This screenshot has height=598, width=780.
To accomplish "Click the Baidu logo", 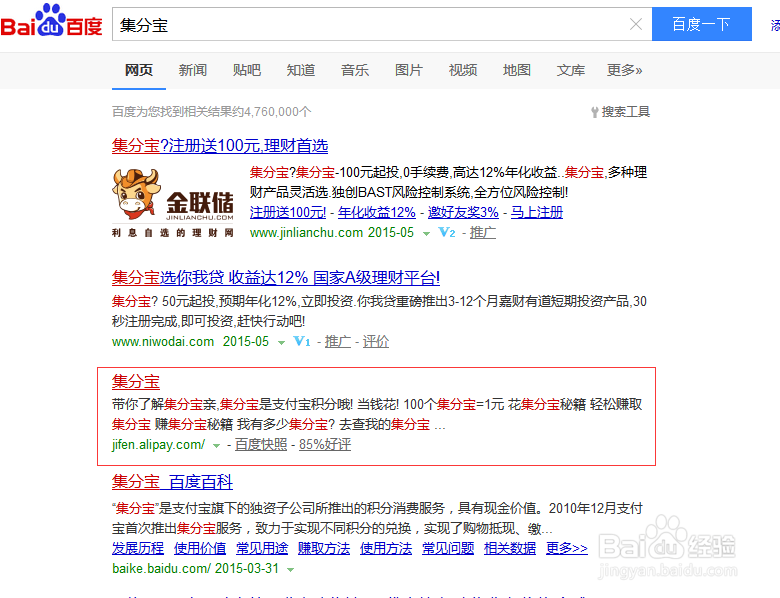I will [51, 22].
